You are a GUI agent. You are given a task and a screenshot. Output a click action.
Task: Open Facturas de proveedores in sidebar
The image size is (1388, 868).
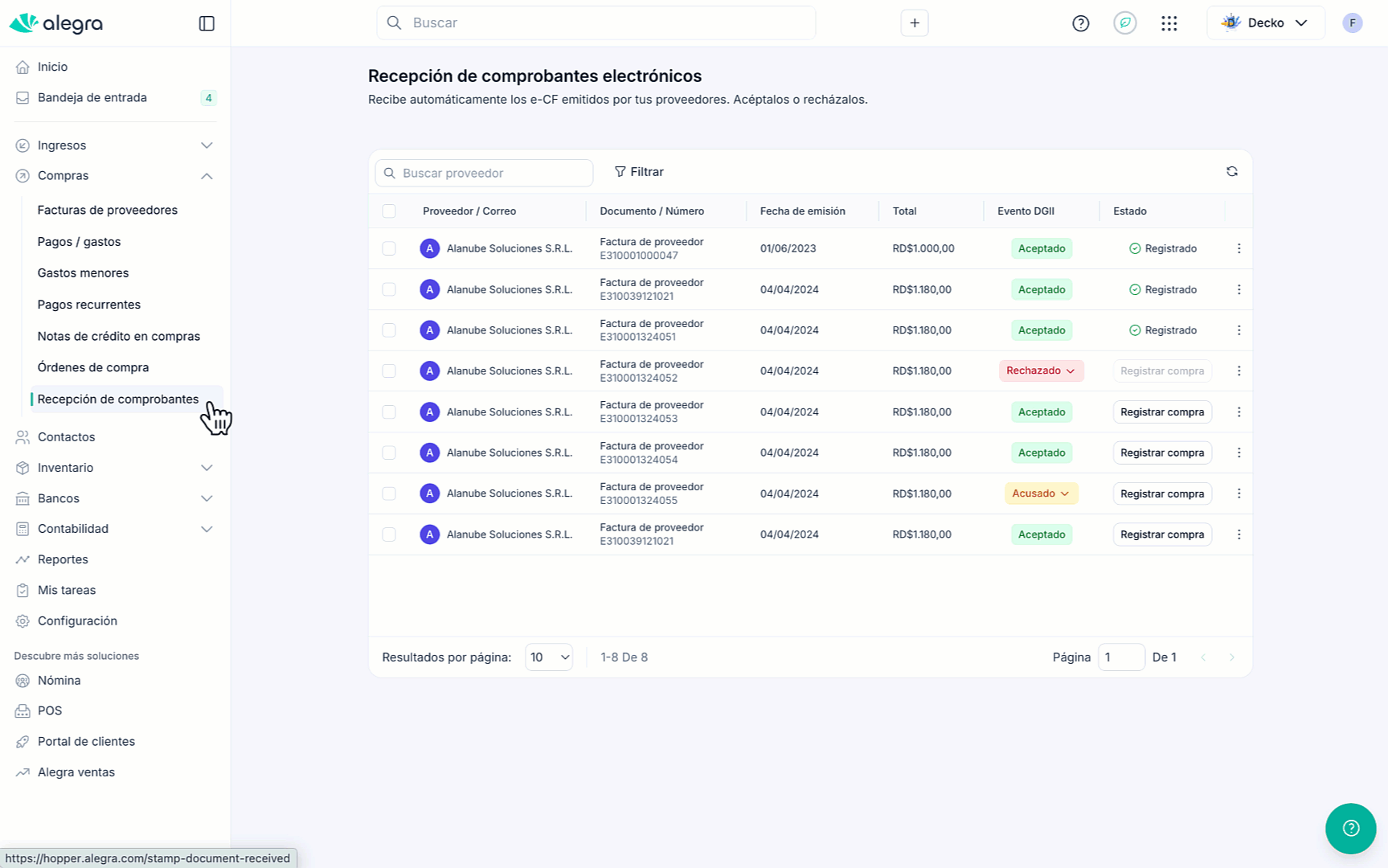click(108, 211)
